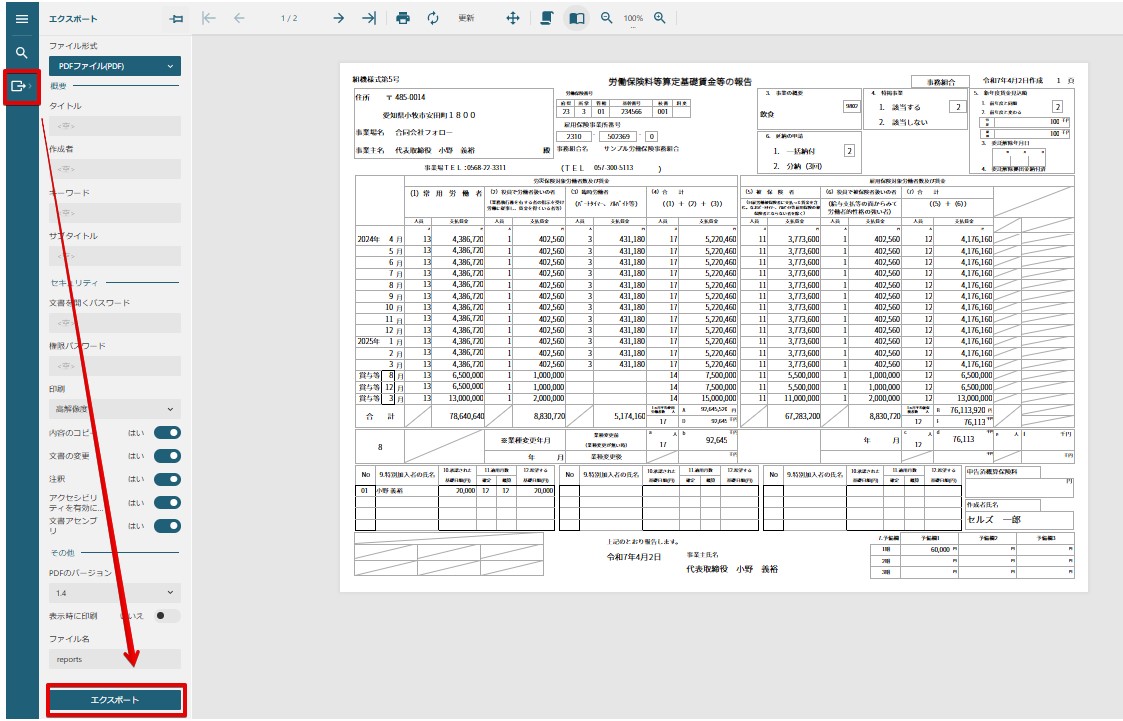Click the report title 労働保険料等算定基礎賃金等の報告
1123x721 pixels.
click(680, 82)
